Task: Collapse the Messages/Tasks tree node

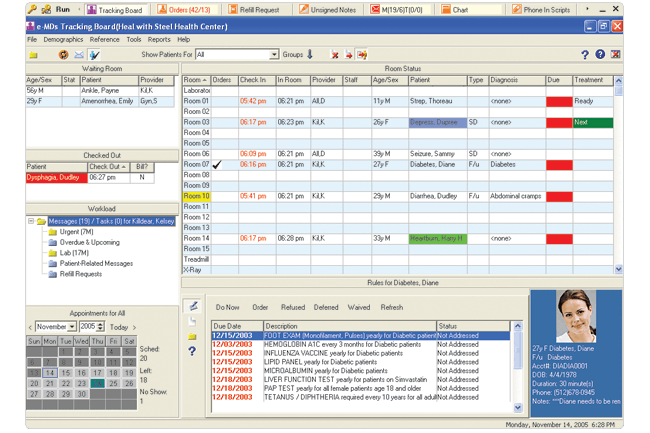Action: 31,221
